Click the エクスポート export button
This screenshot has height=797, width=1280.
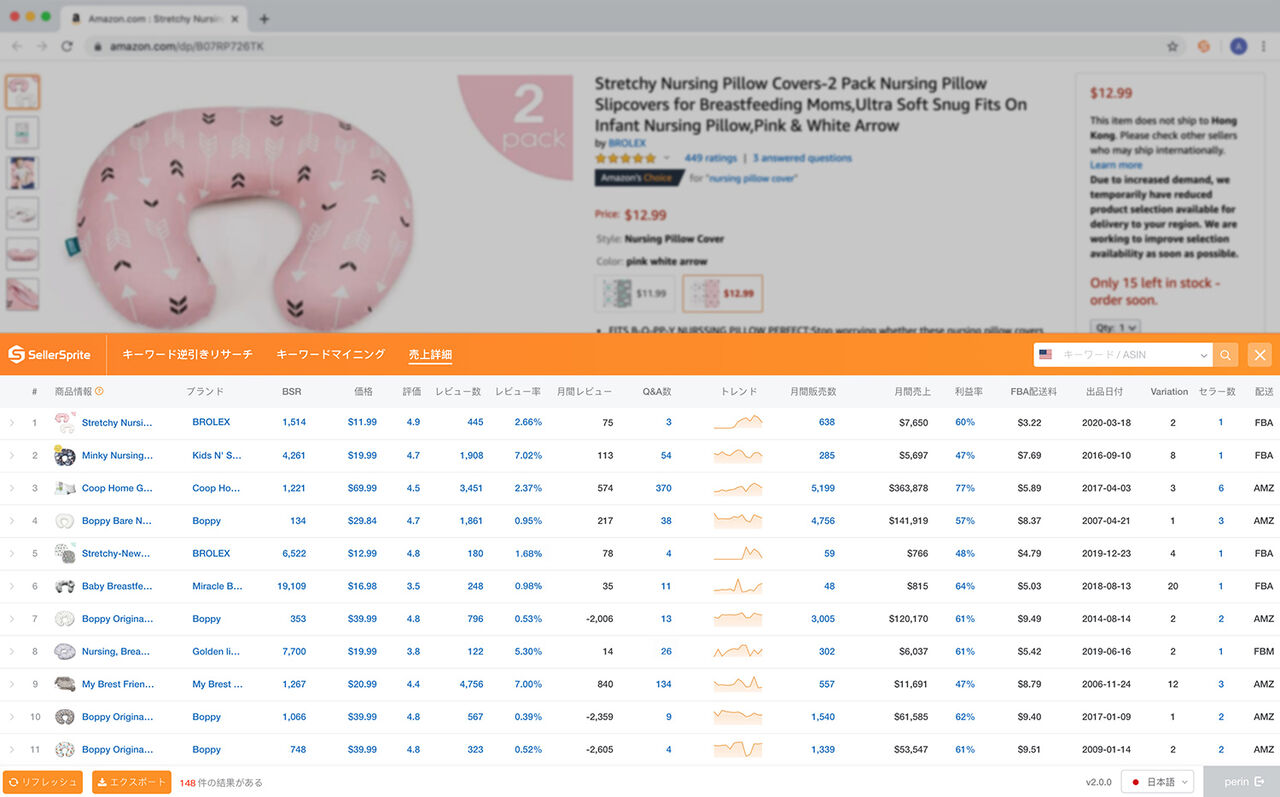point(132,782)
